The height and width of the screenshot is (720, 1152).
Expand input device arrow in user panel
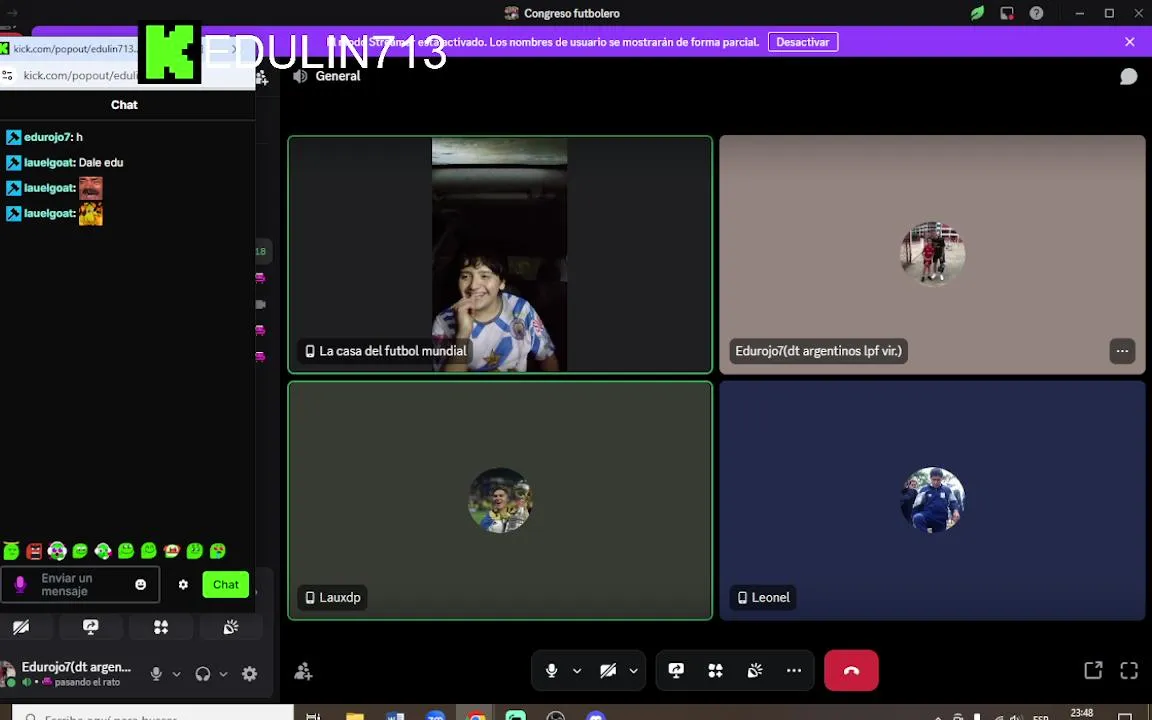pyautogui.click(x=176, y=674)
